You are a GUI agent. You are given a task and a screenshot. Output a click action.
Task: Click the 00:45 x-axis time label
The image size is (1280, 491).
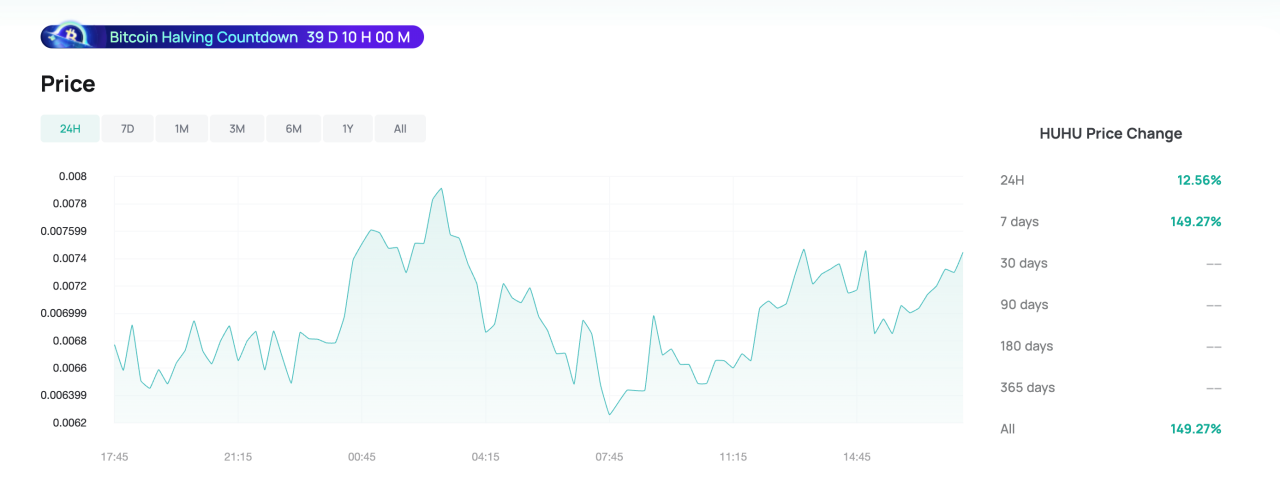coord(362,457)
